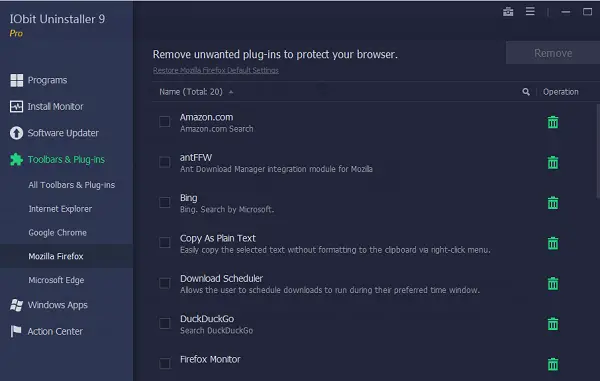Tick the antFFW checkbox
The width and height of the screenshot is (600, 381).
[x=165, y=162]
